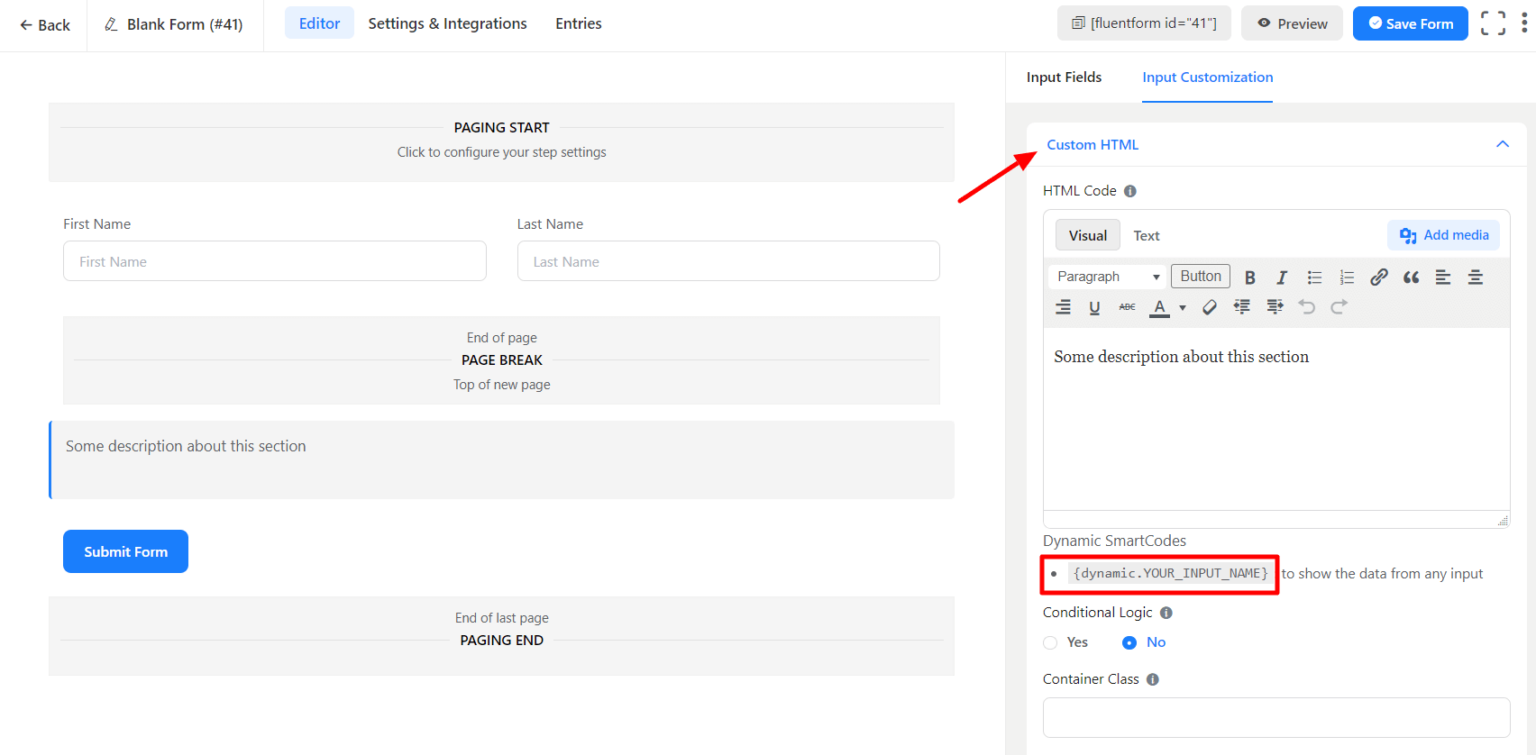Underline the selected text
The height and width of the screenshot is (755, 1536).
[1094, 307]
